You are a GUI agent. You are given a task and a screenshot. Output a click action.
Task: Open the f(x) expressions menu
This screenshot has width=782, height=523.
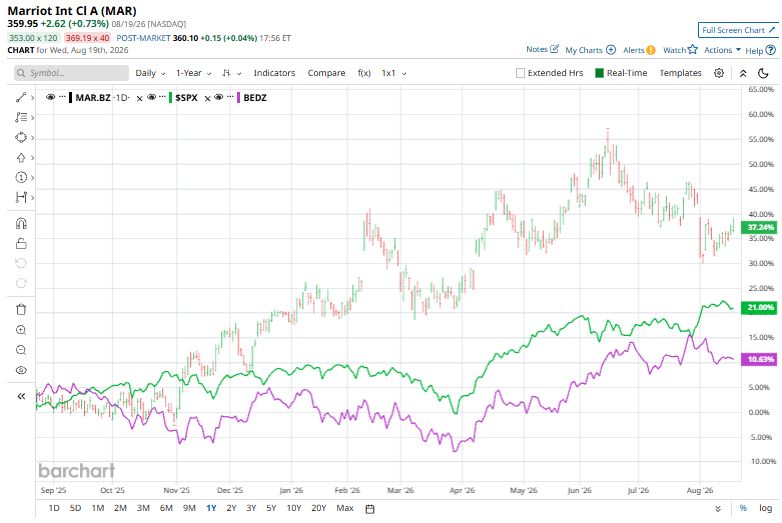(364, 73)
